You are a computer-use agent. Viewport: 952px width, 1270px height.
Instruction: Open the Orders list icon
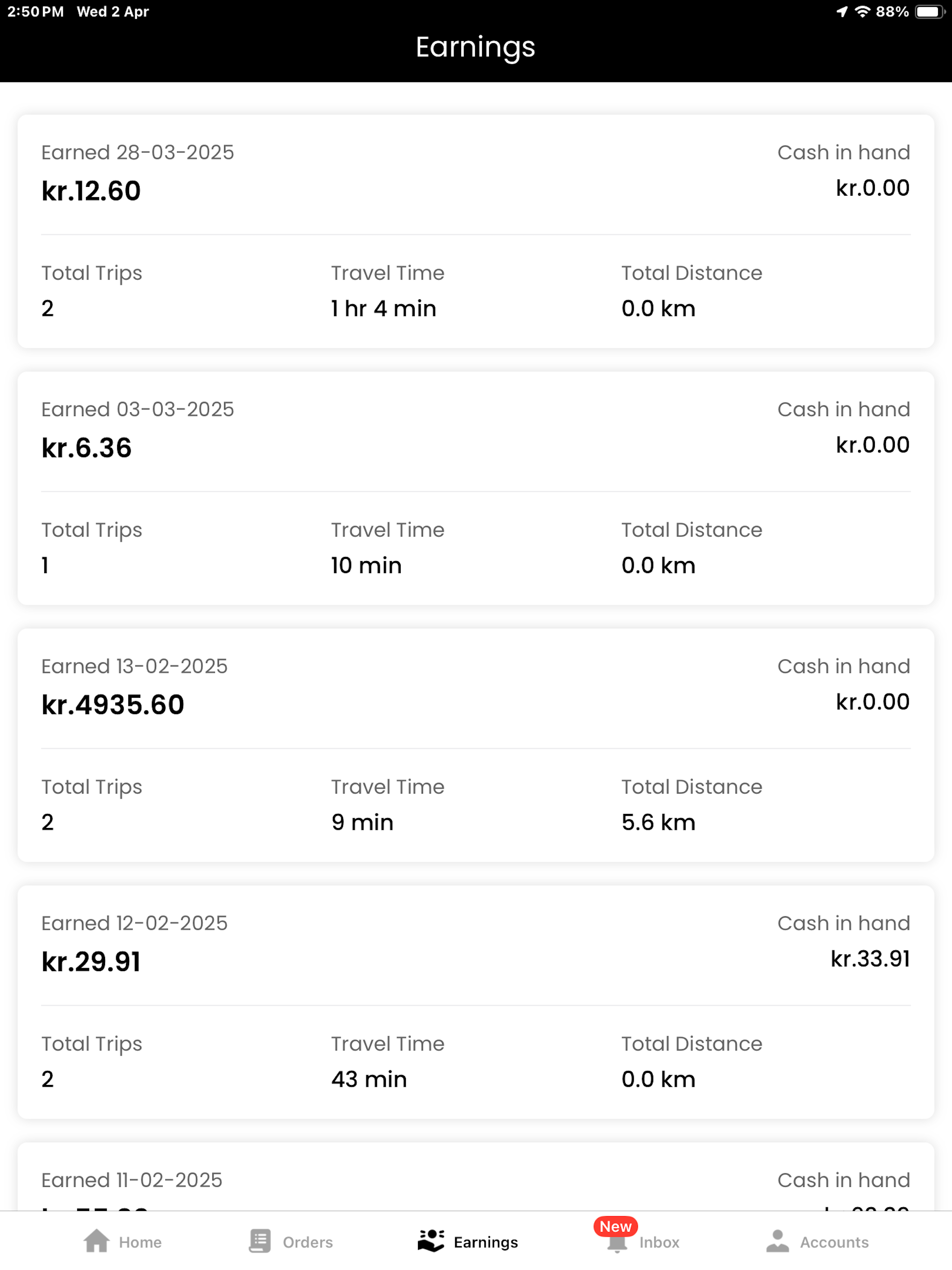coord(260,1241)
